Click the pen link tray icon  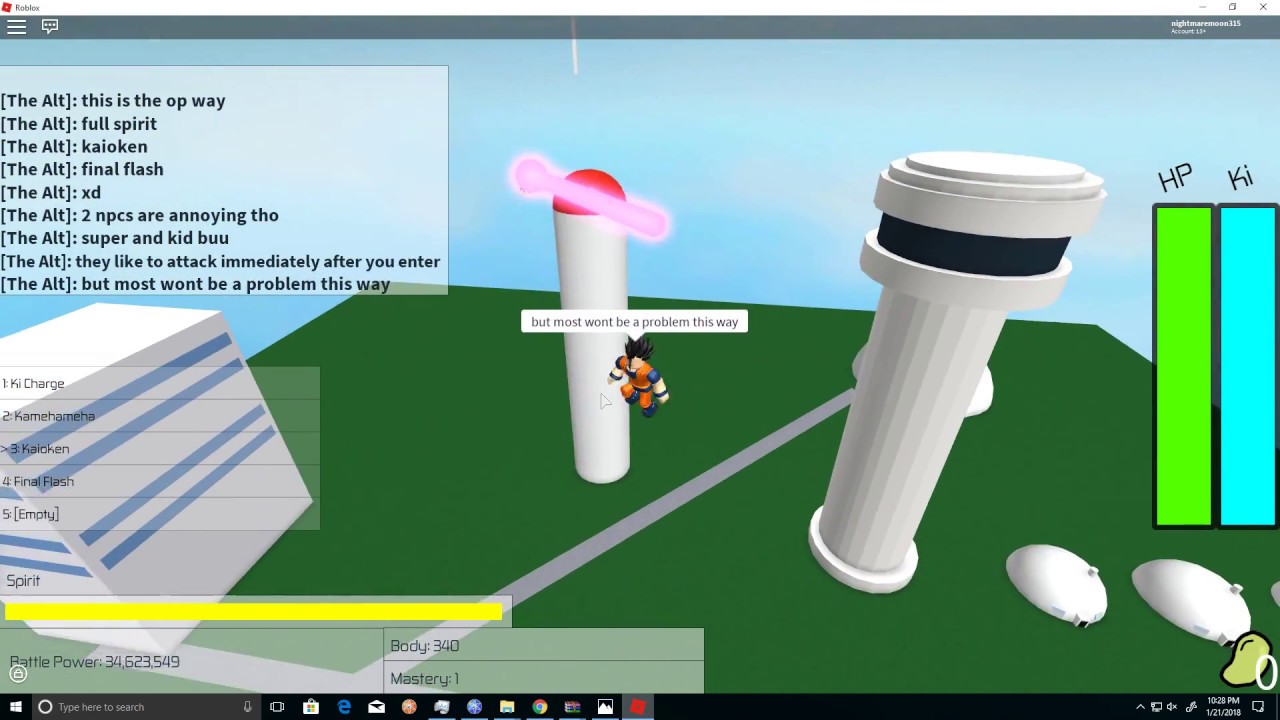click(x=1190, y=707)
